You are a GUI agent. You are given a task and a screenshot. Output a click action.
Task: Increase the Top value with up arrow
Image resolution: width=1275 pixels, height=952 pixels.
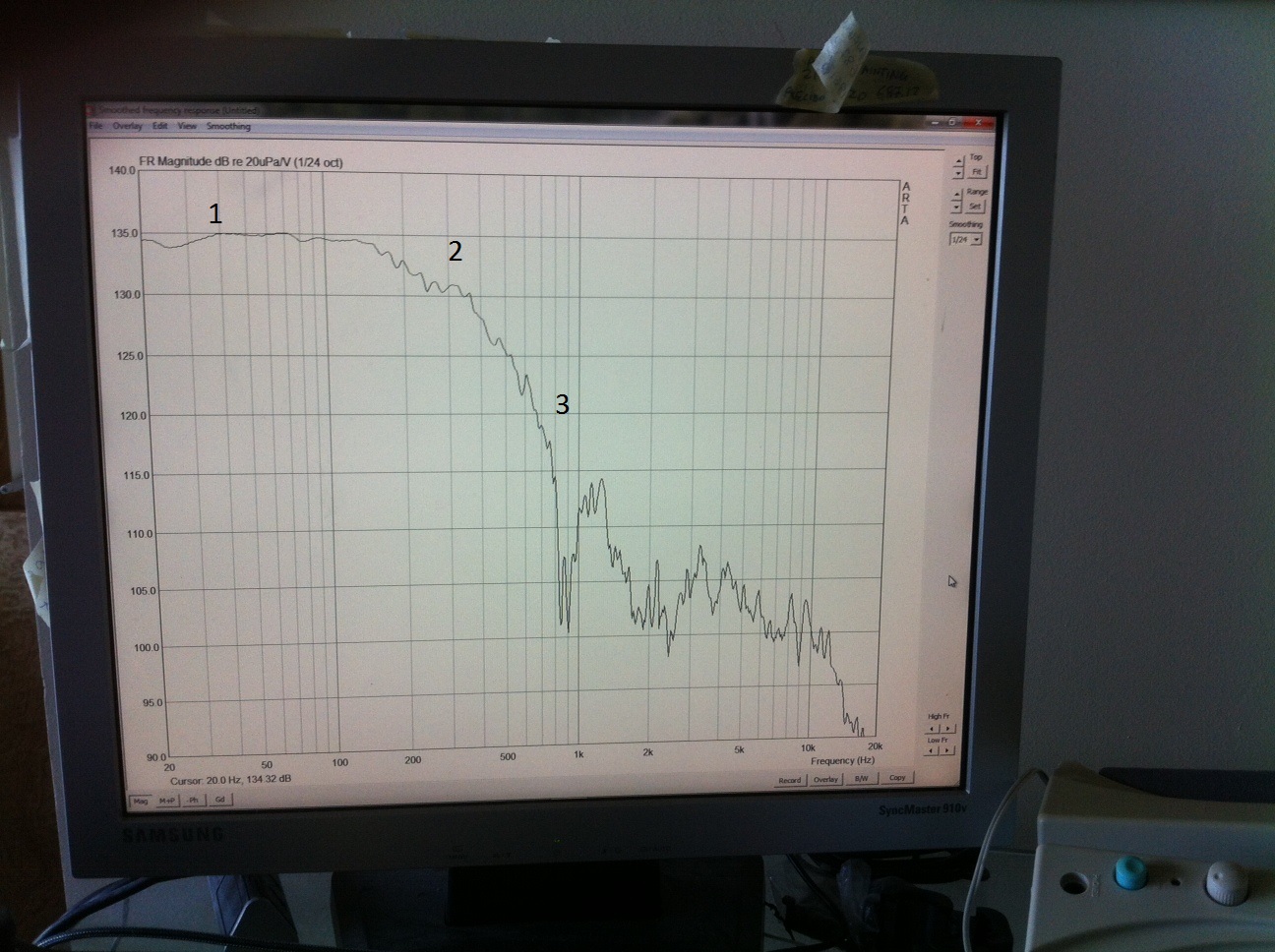[x=958, y=160]
